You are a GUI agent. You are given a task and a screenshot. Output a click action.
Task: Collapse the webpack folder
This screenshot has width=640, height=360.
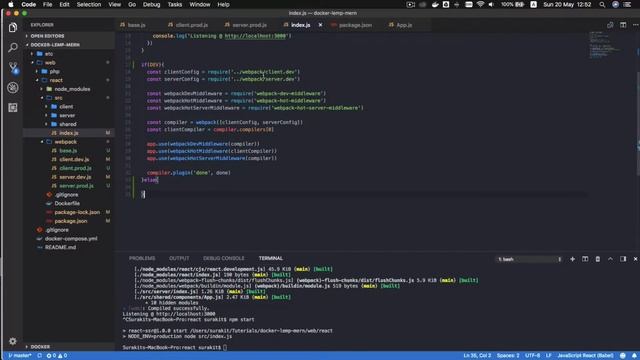(65, 142)
